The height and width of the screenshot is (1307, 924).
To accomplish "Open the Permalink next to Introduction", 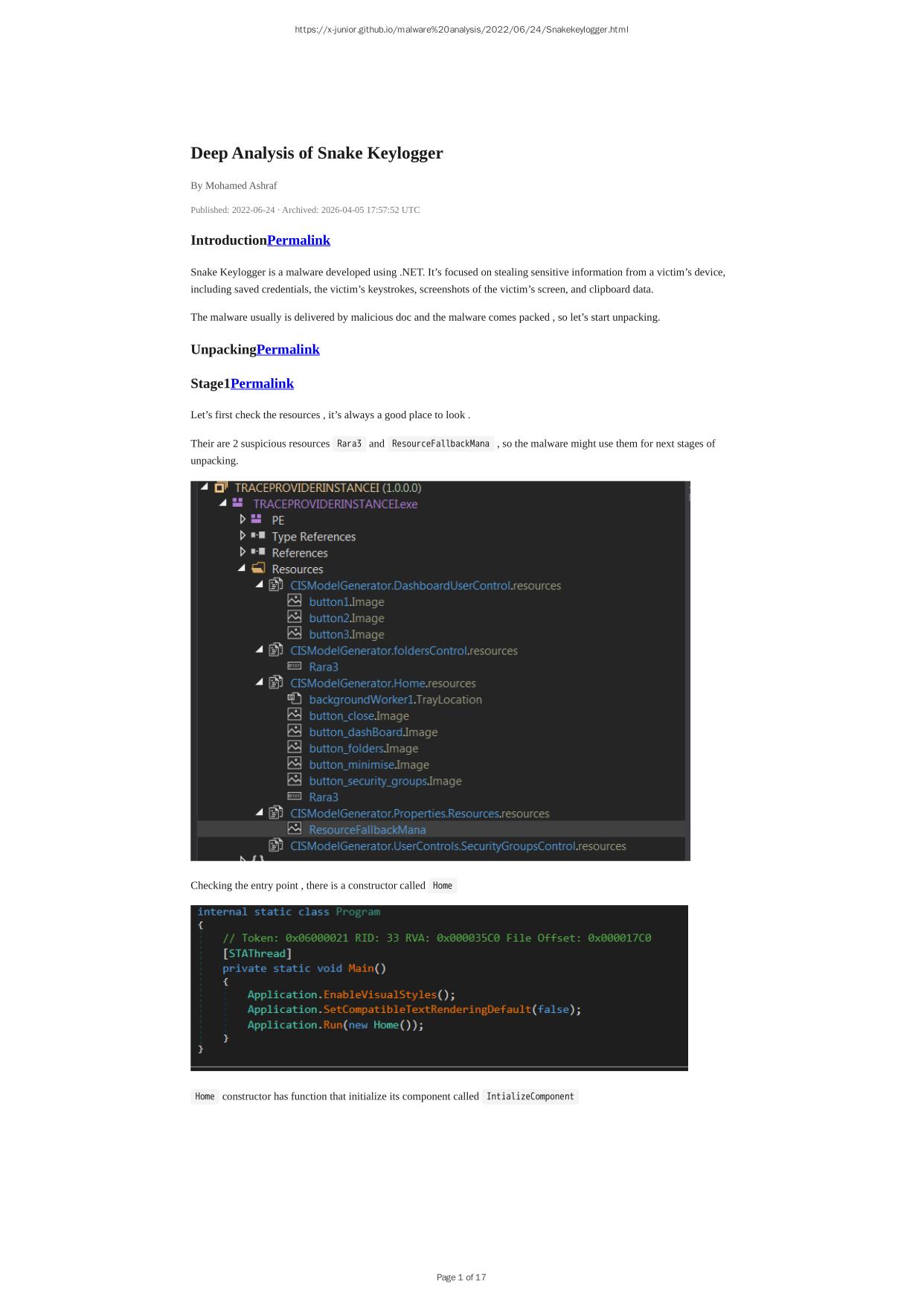I will coord(298,240).
